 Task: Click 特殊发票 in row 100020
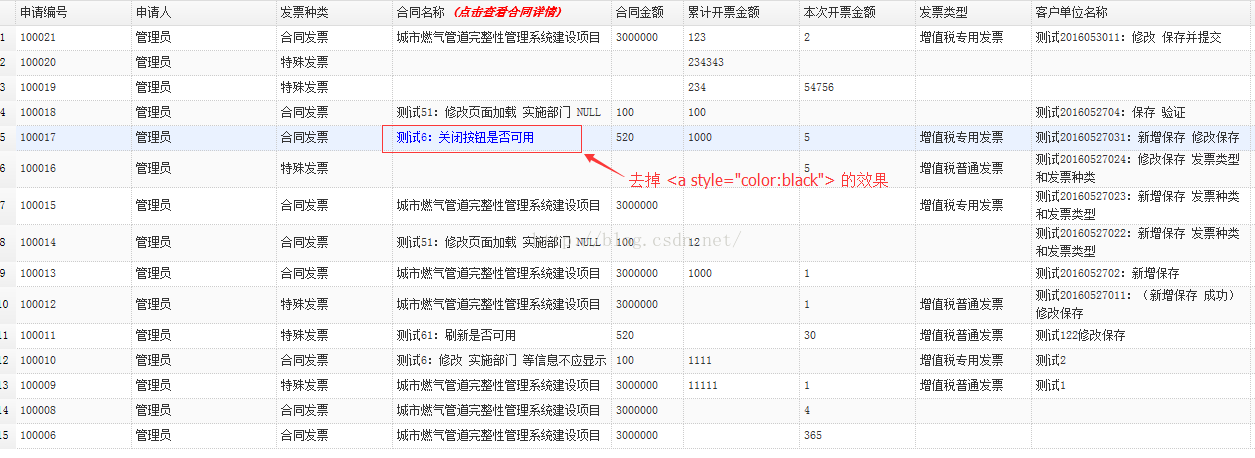(x=304, y=62)
